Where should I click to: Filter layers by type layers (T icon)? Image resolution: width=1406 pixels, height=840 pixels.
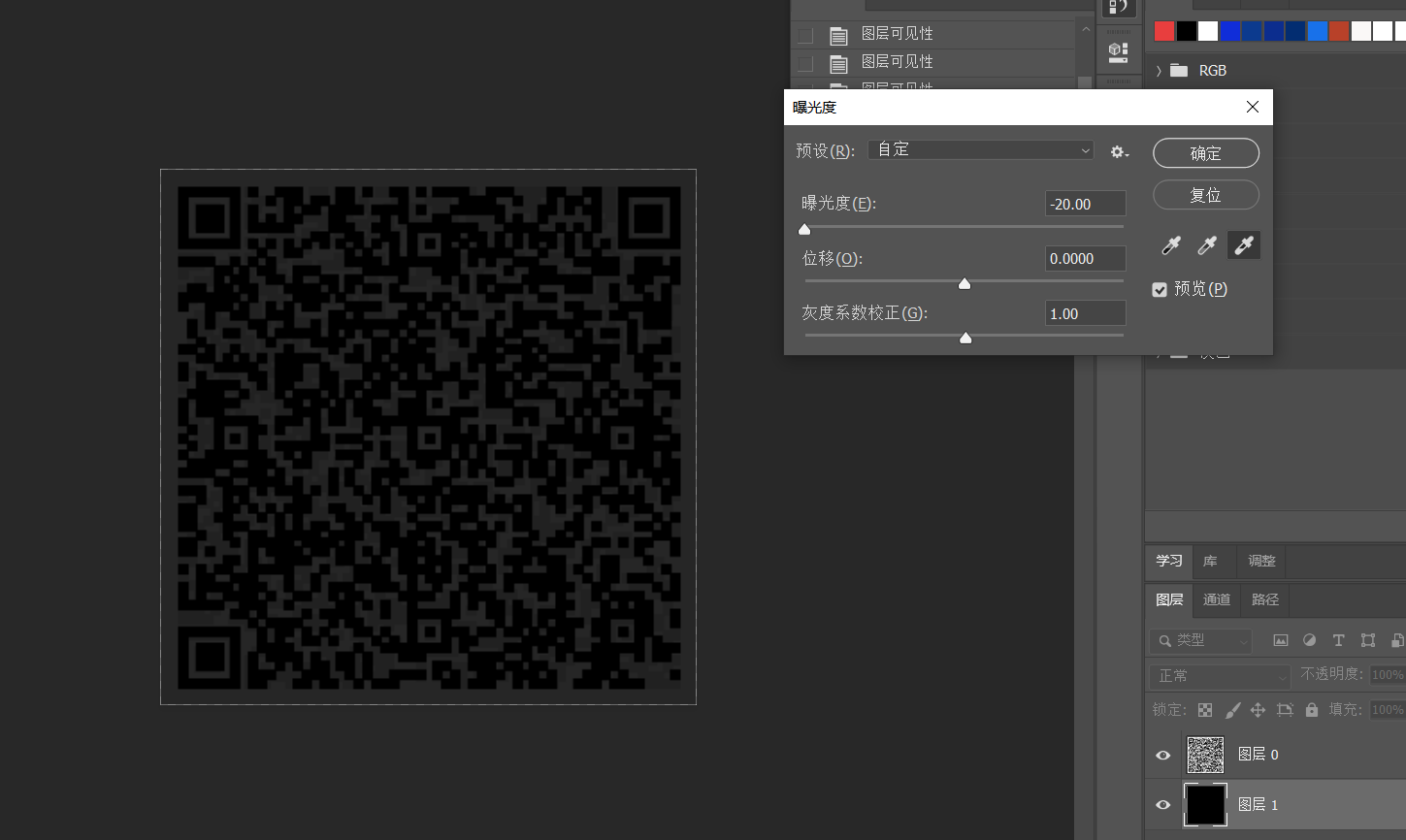click(x=1338, y=640)
